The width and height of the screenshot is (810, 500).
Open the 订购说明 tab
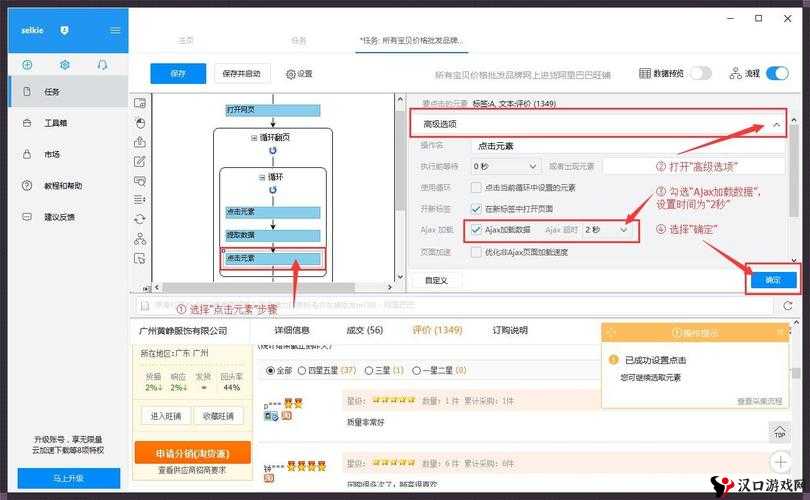coord(510,330)
